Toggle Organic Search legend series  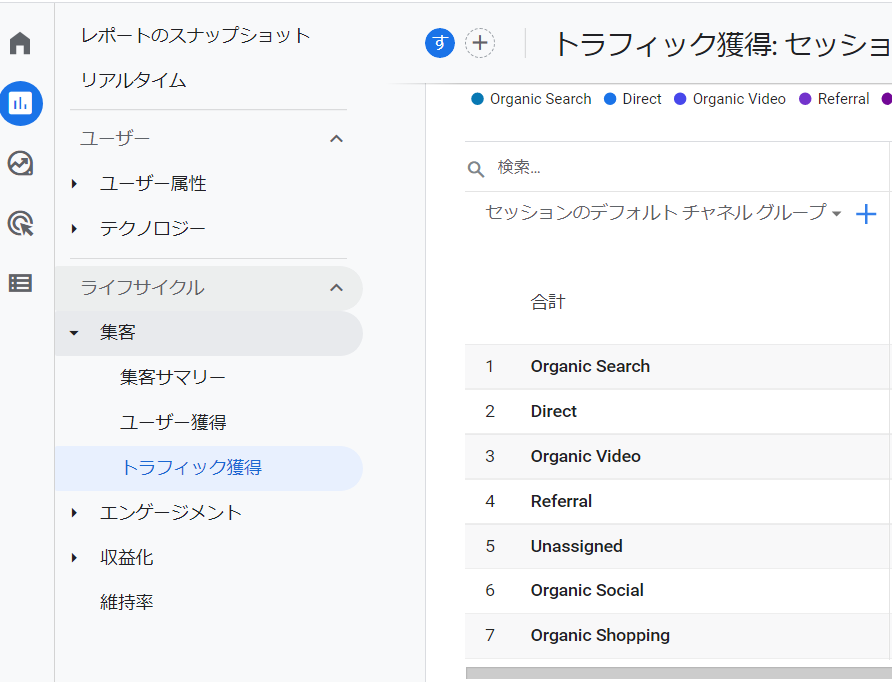click(531, 99)
